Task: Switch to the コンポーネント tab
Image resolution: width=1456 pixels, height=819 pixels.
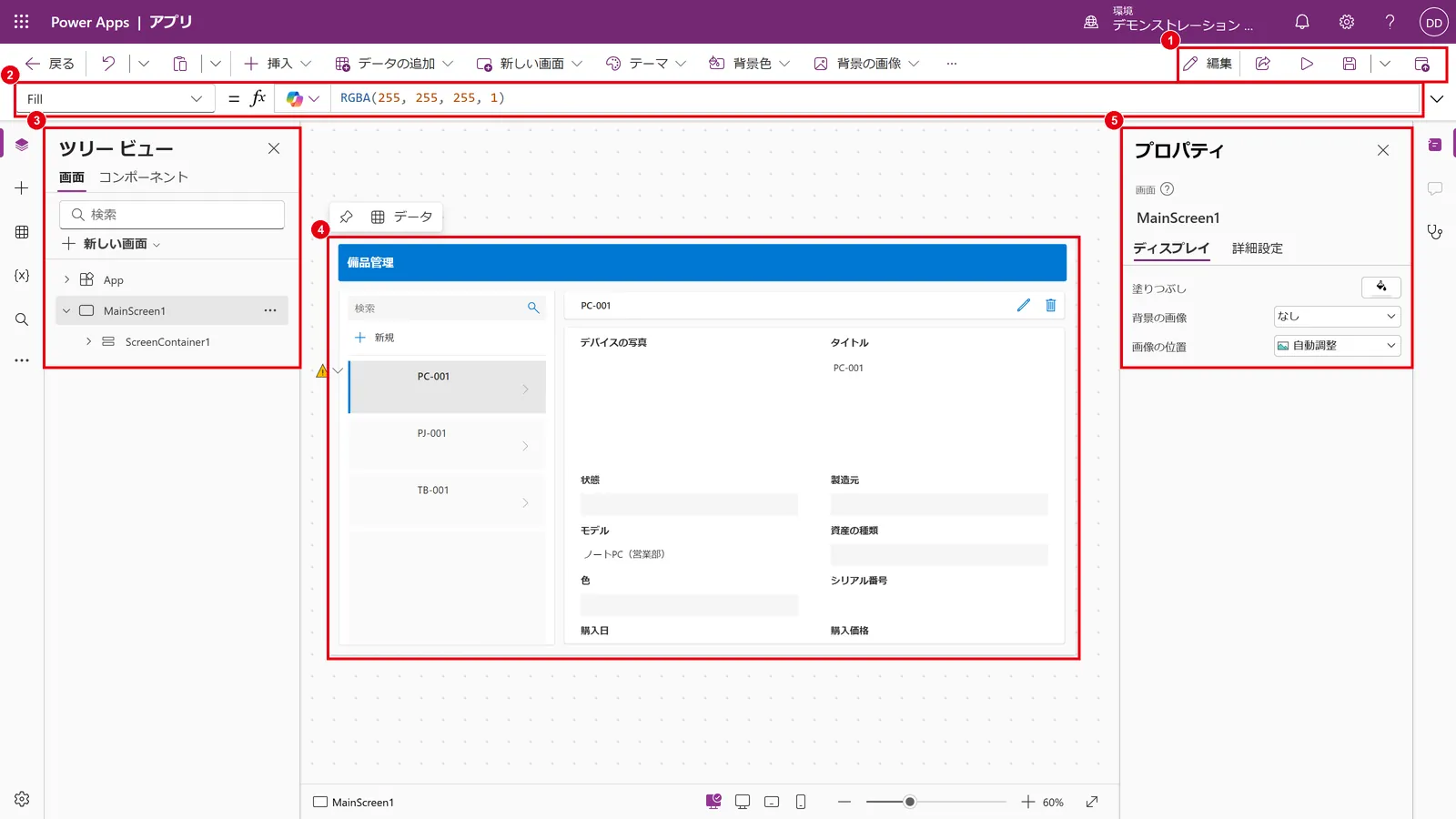Action: click(144, 177)
